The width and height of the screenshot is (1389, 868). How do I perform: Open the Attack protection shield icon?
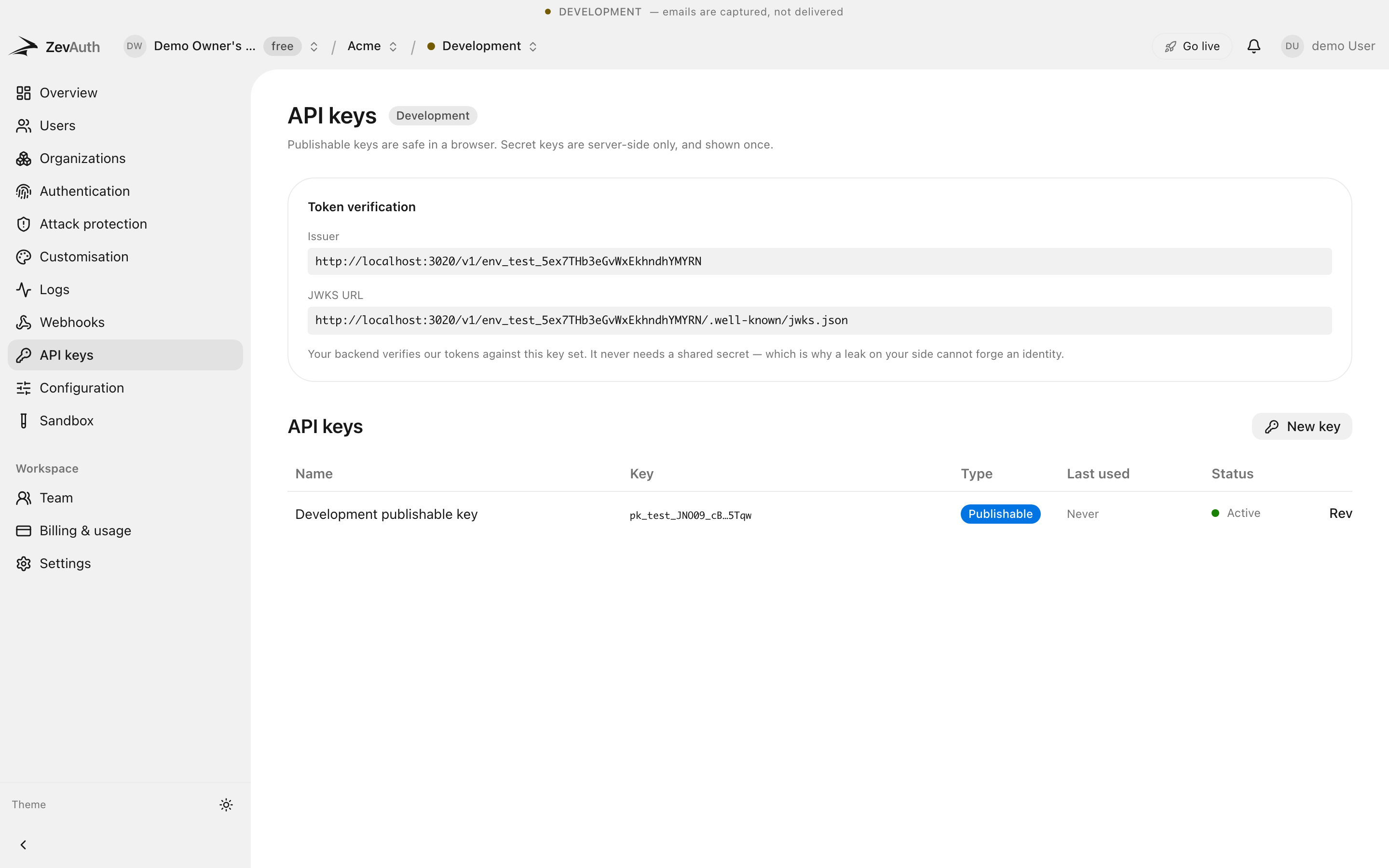24,224
